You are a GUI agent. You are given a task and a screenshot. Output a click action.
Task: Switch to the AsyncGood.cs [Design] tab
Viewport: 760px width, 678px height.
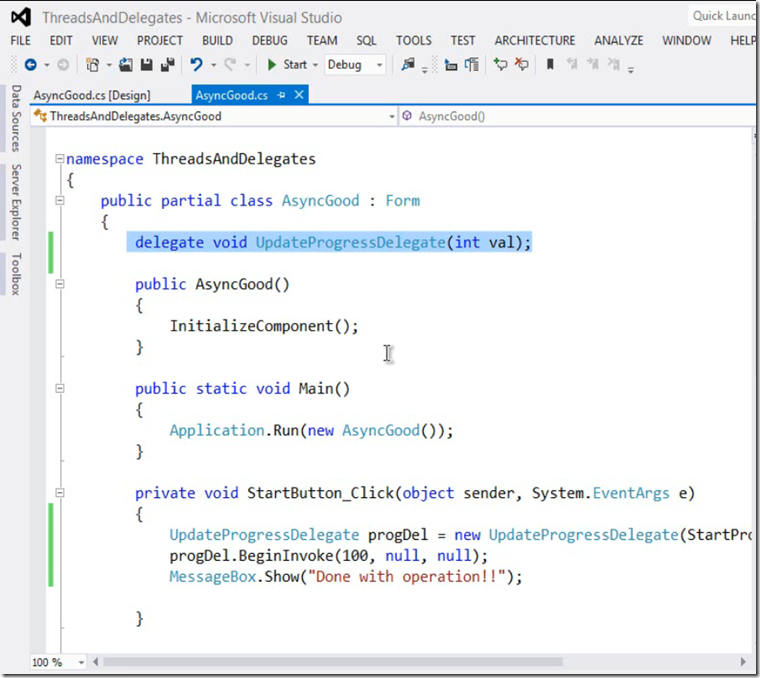point(92,95)
